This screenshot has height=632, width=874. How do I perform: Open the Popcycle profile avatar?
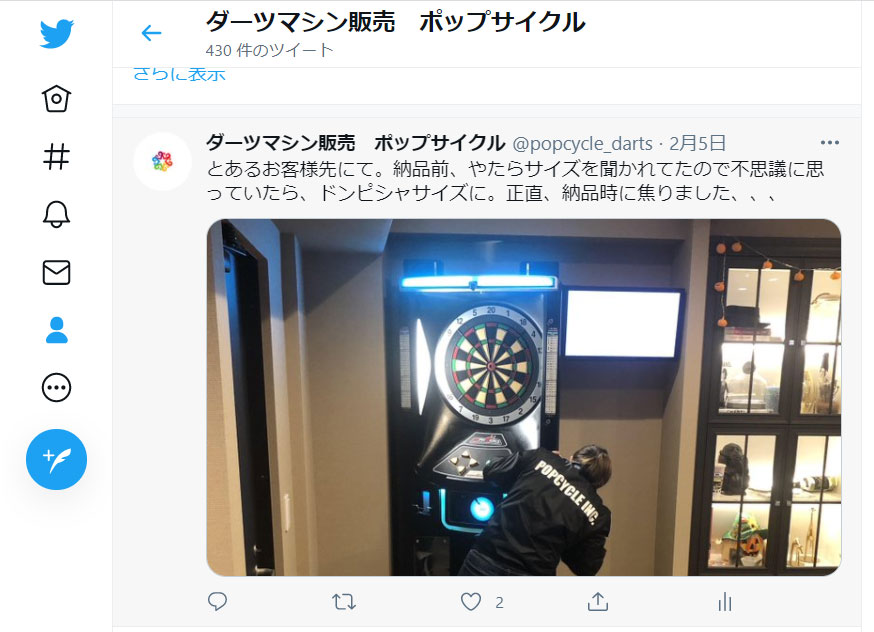[162, 162]
